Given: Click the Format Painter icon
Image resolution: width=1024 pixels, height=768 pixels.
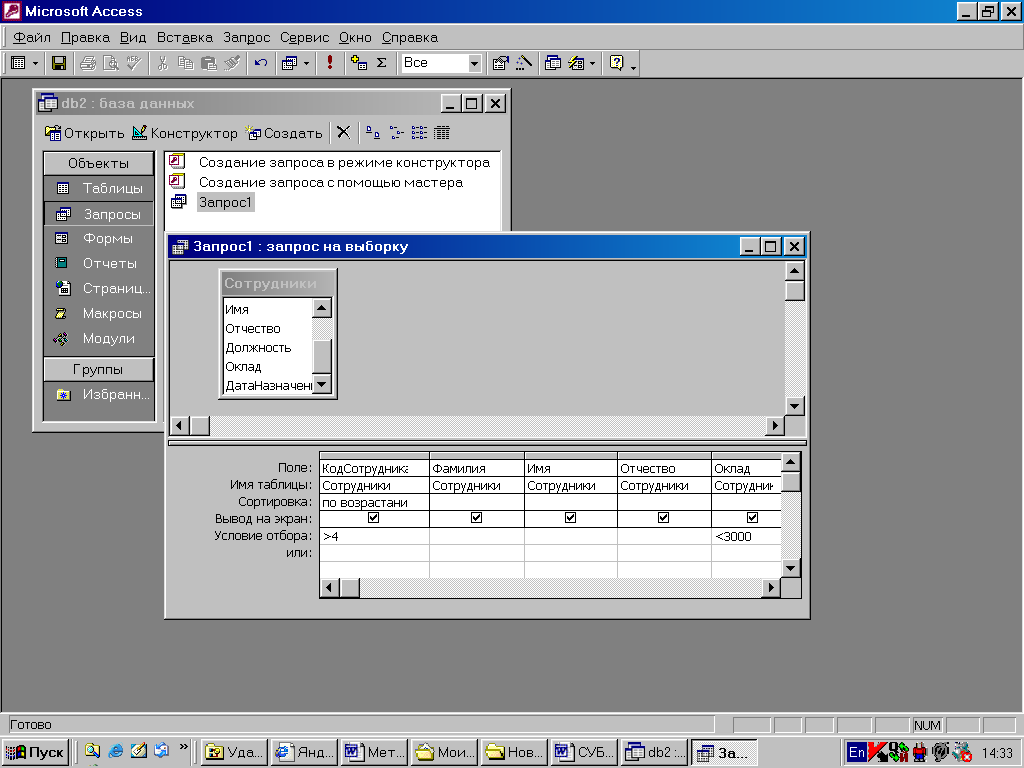Looking at the screenshot, I should click(232, 63).
